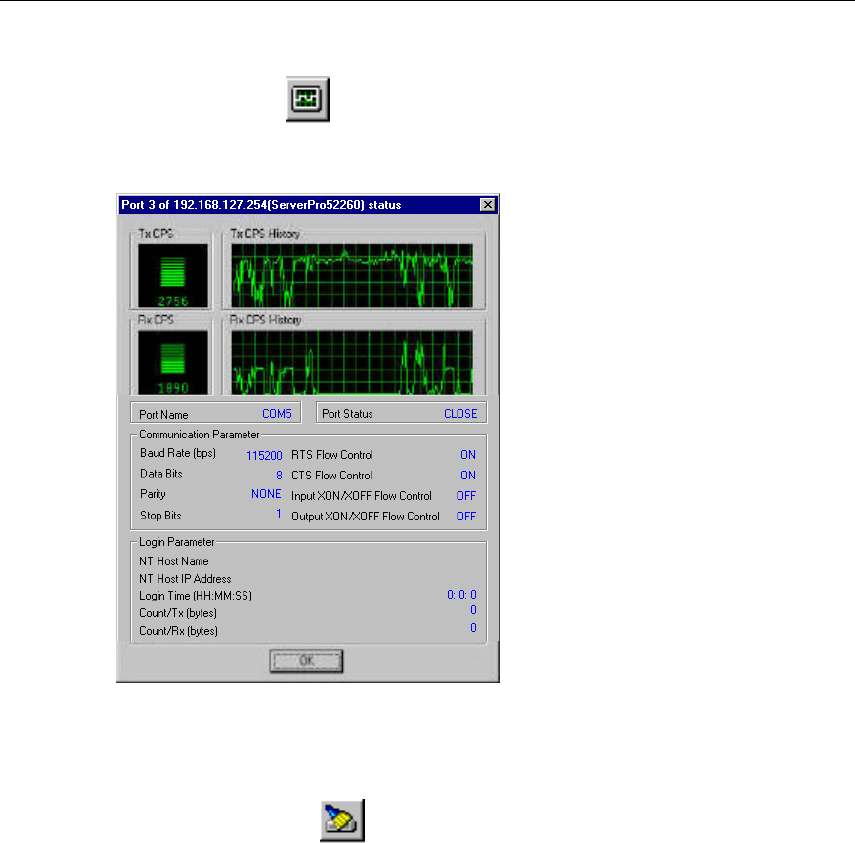Click the Tx CPS History graph
Viewport: 855px width, 843px height.
coord(352,275)
